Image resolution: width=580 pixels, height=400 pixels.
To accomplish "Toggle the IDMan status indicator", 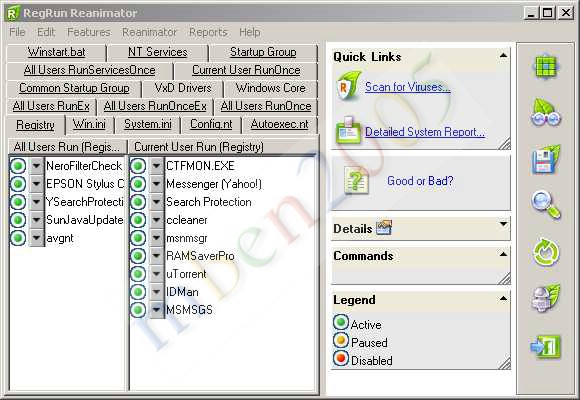I will click(138, 292).
